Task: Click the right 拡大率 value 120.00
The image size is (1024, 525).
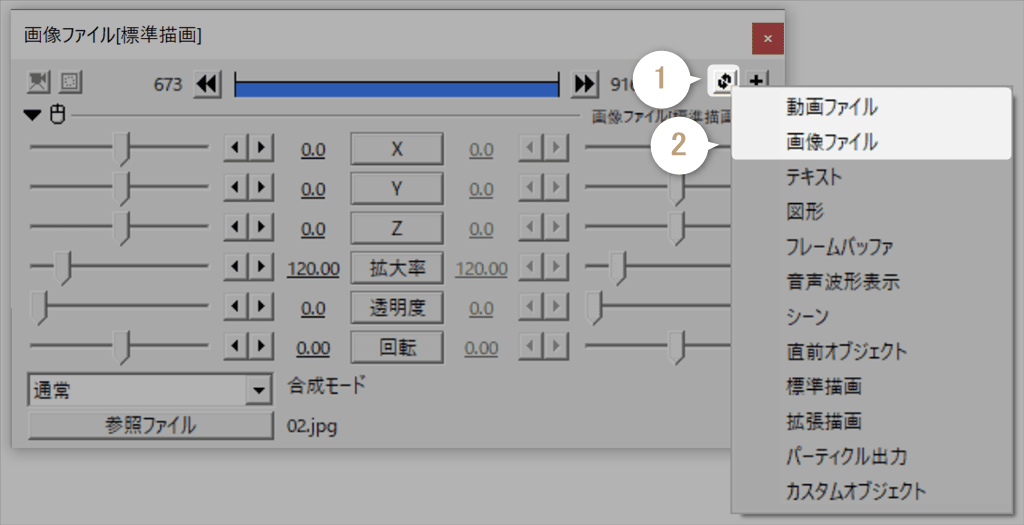Action: [481, 269]
